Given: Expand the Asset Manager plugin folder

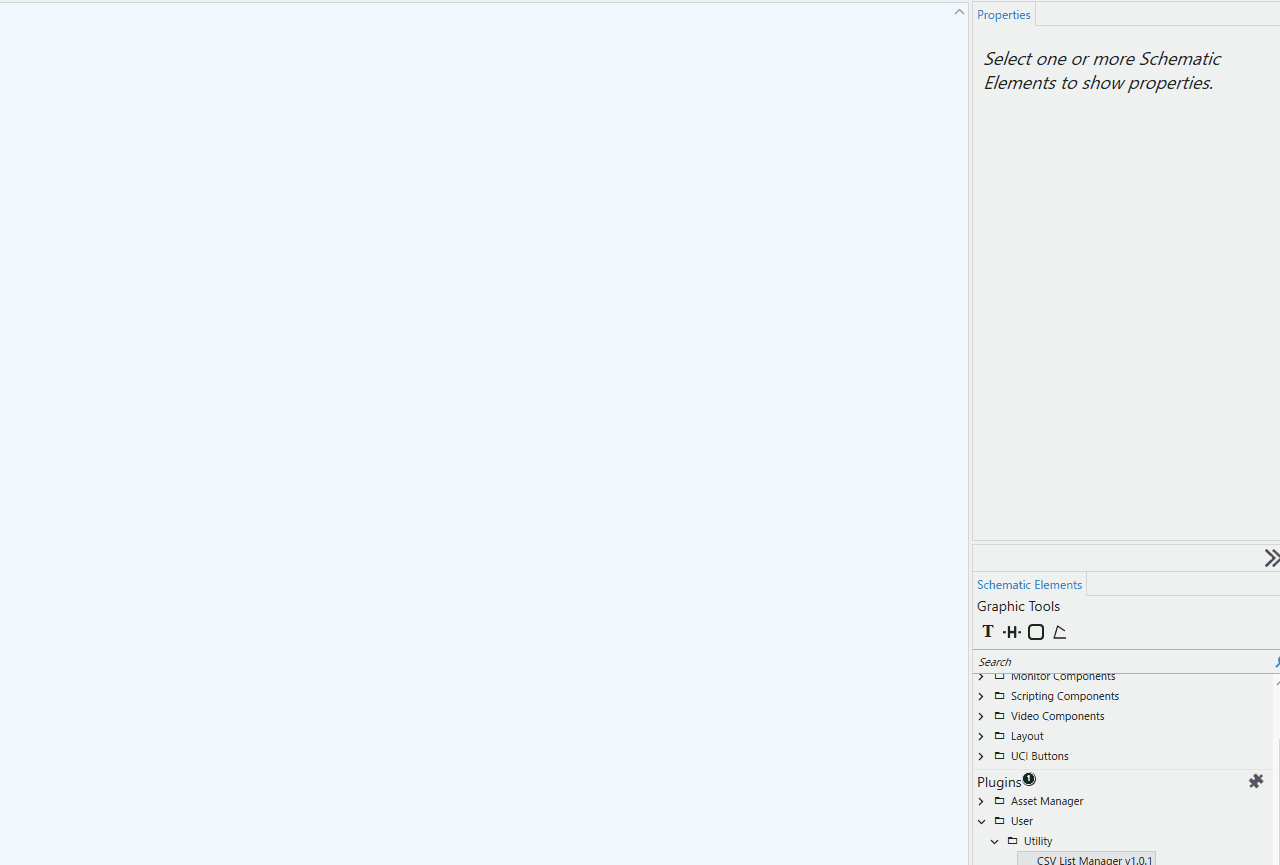Looking at the screenshot, I should [981, 801].
